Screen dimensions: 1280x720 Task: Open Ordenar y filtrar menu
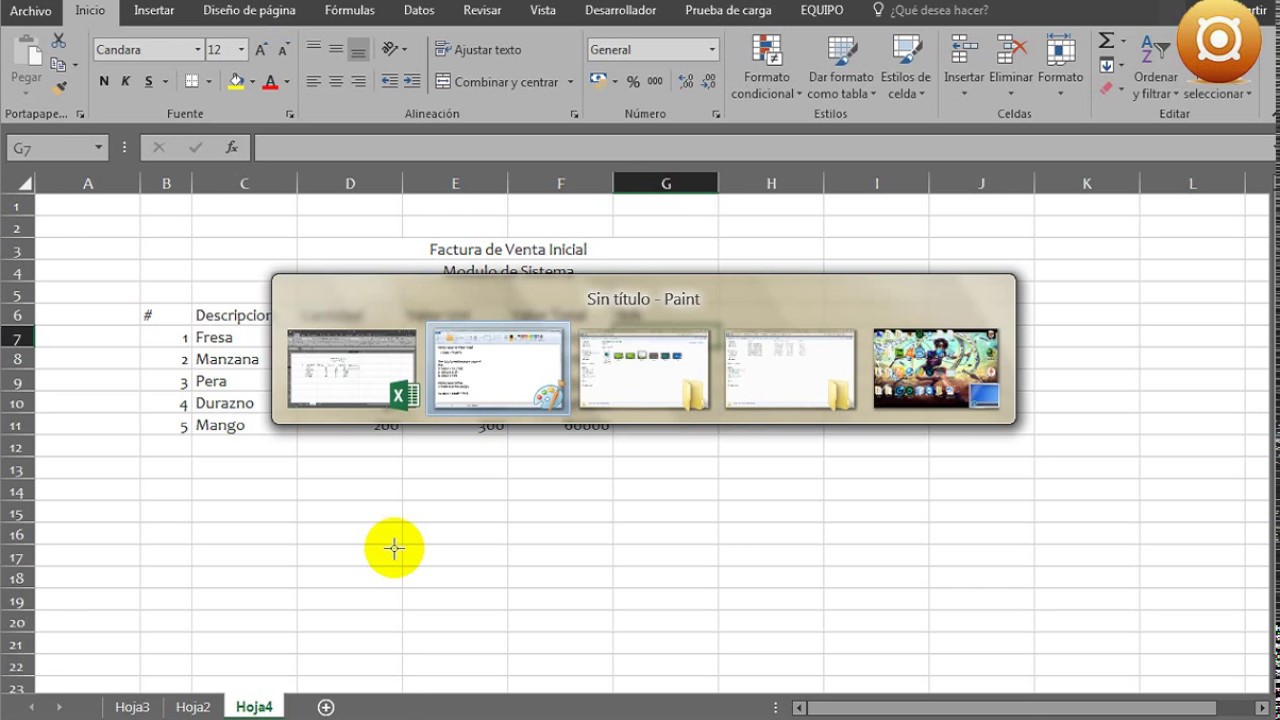coord(1156,67)
